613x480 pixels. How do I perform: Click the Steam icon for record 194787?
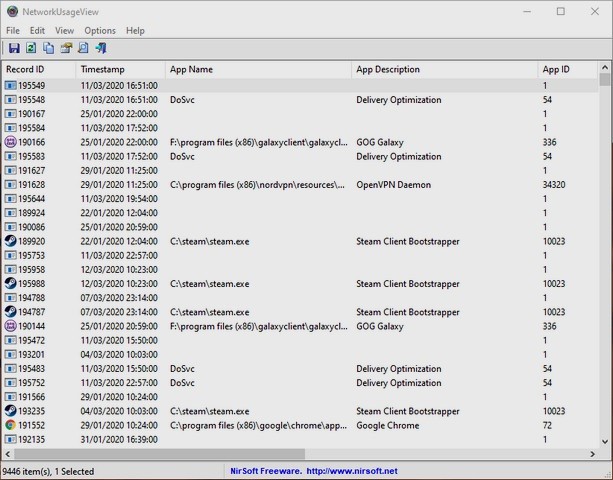click(x=10, y=312)
